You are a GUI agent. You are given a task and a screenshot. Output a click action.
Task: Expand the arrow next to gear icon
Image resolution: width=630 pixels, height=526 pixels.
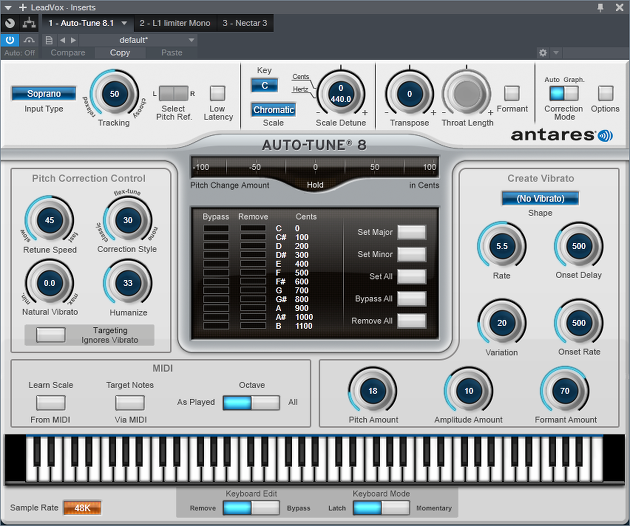[556, 53]
